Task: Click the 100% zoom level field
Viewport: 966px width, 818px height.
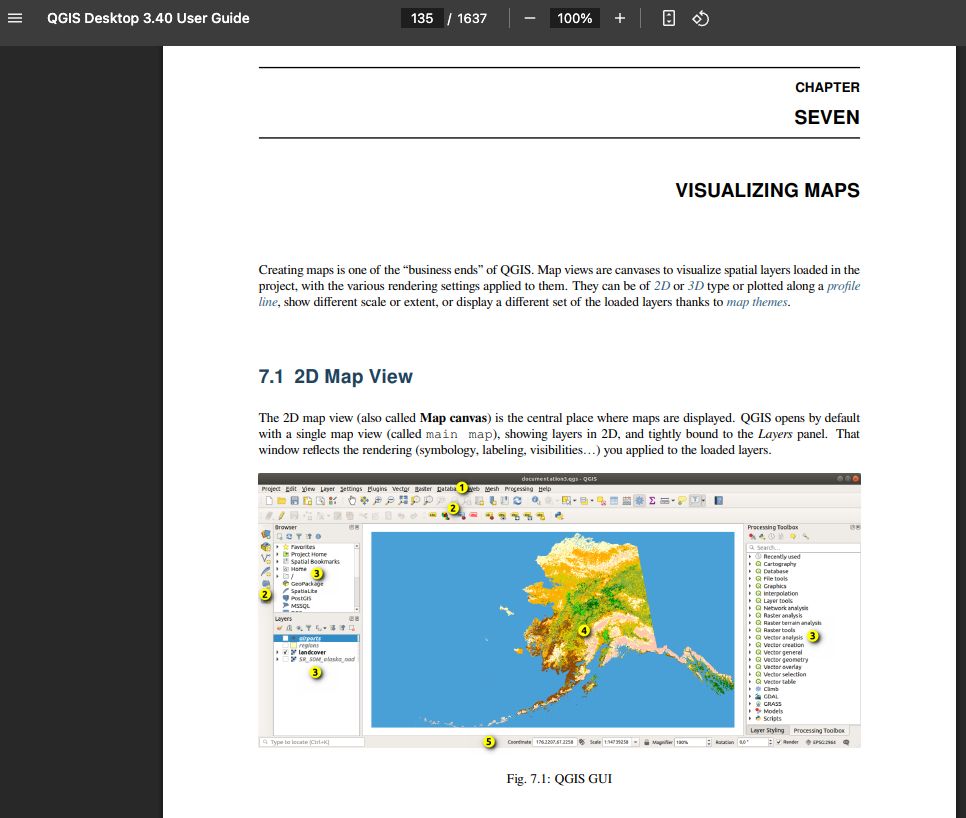Action: [x=574, y=18]
